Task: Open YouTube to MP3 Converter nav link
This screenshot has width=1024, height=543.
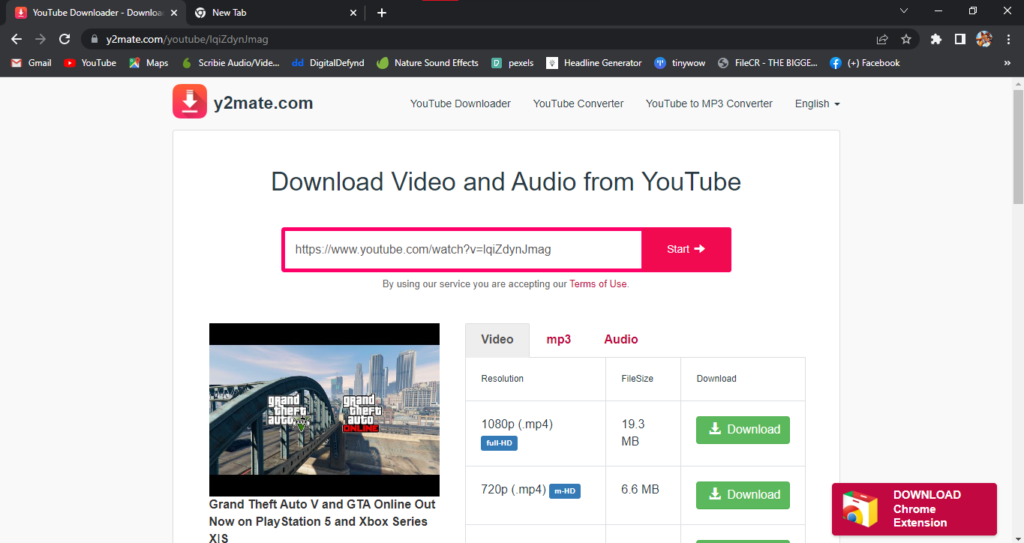Action: click(709, 104)
